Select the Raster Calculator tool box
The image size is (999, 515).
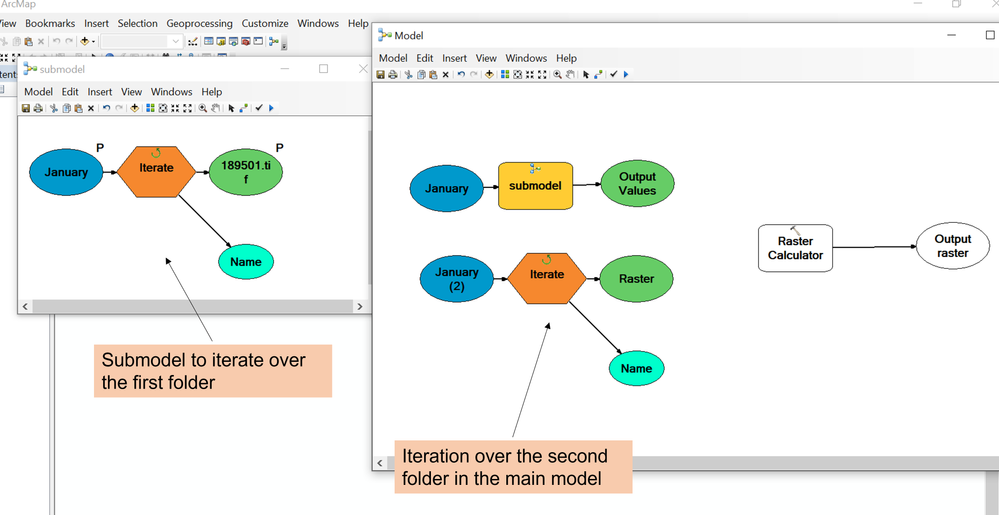coord(795,248)
